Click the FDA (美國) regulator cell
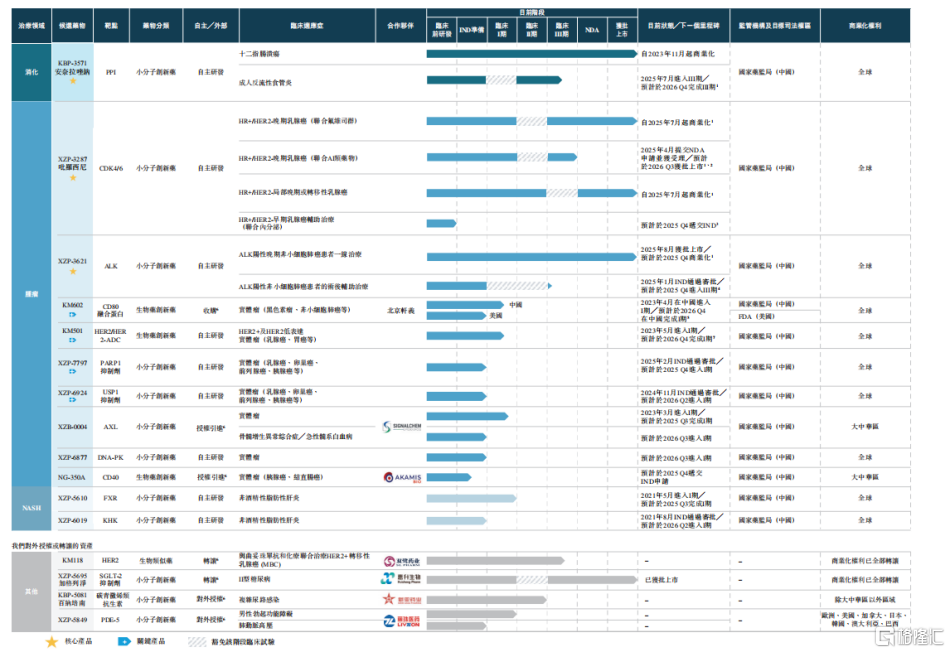Image resolution: width=950 pixels, height=653 pixels. (x=758, y=316)
